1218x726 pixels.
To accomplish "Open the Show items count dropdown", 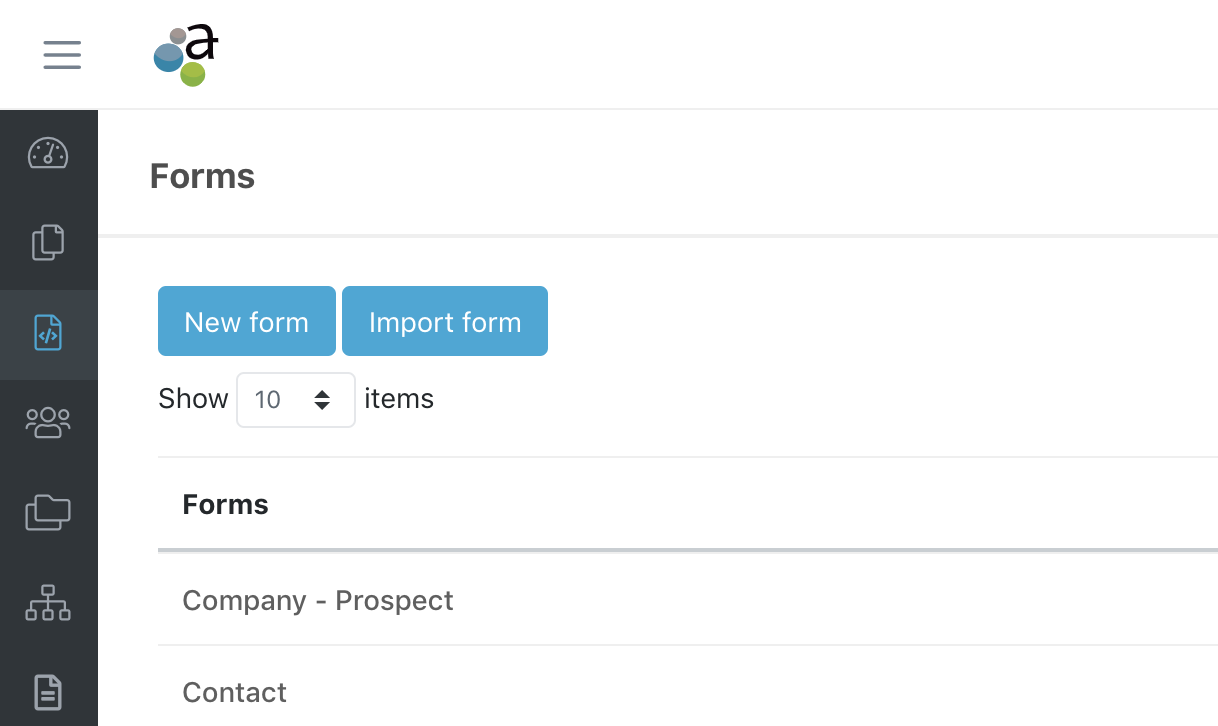I will click(x=296, y=400).
